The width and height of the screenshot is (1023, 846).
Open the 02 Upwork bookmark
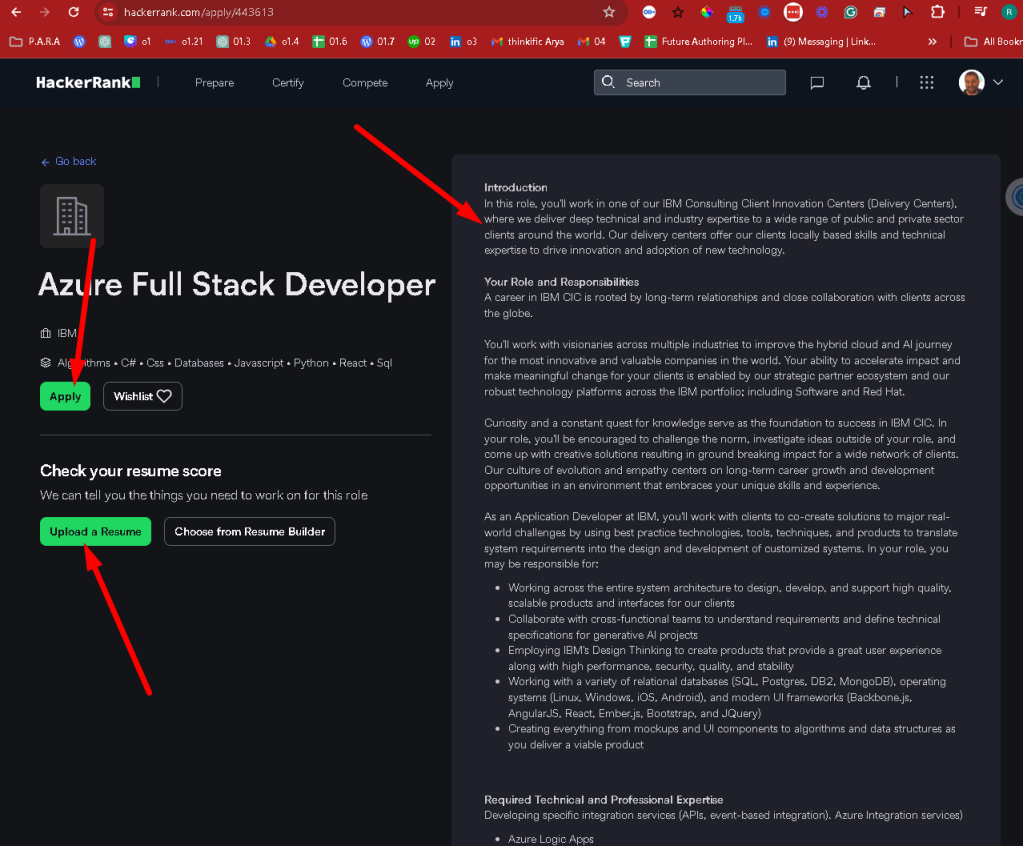pos(421,41)
